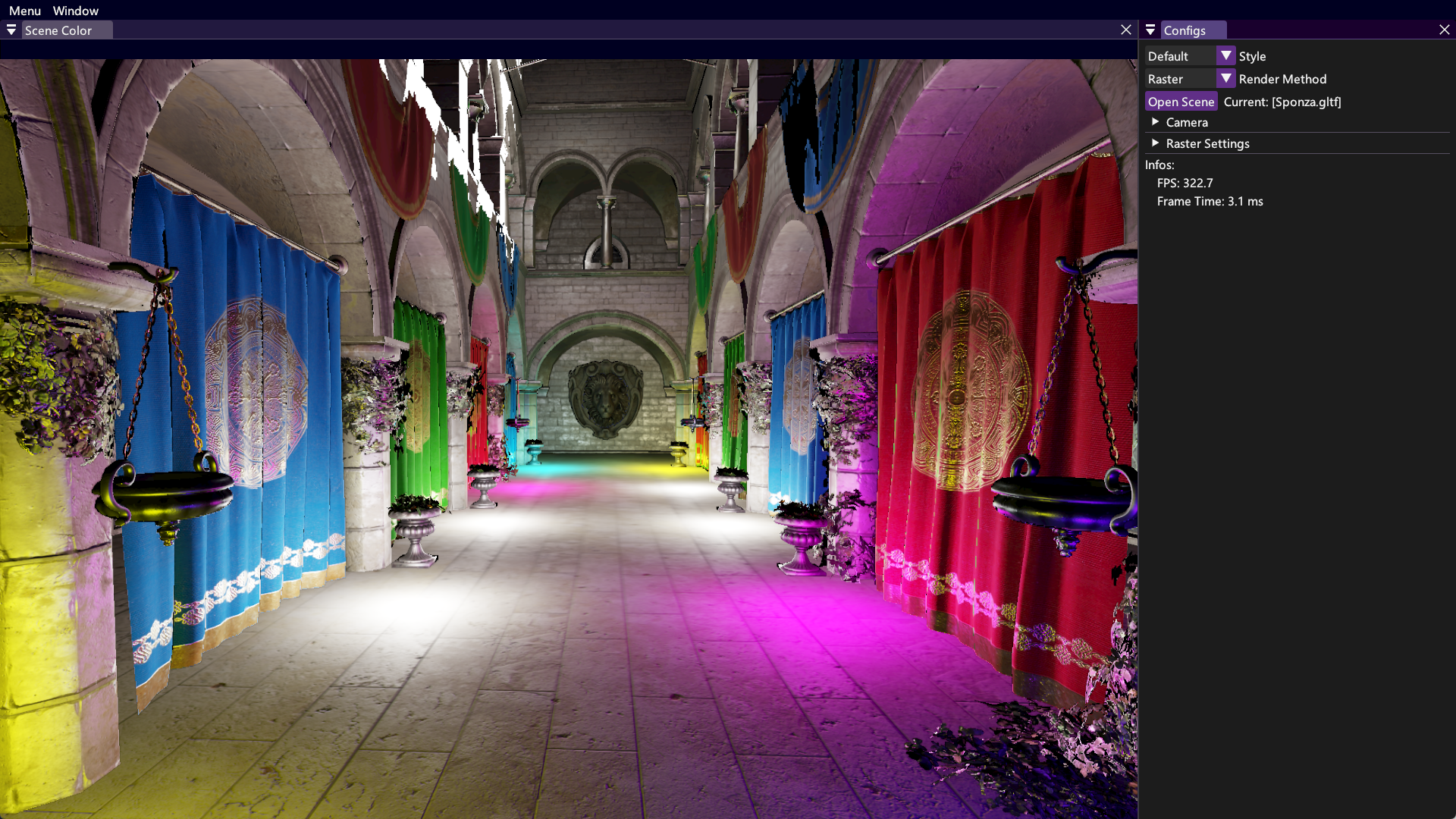This screenshot has width=1456, height=819.
Task: Close the Configs panel
Action: click(1445, 30)
